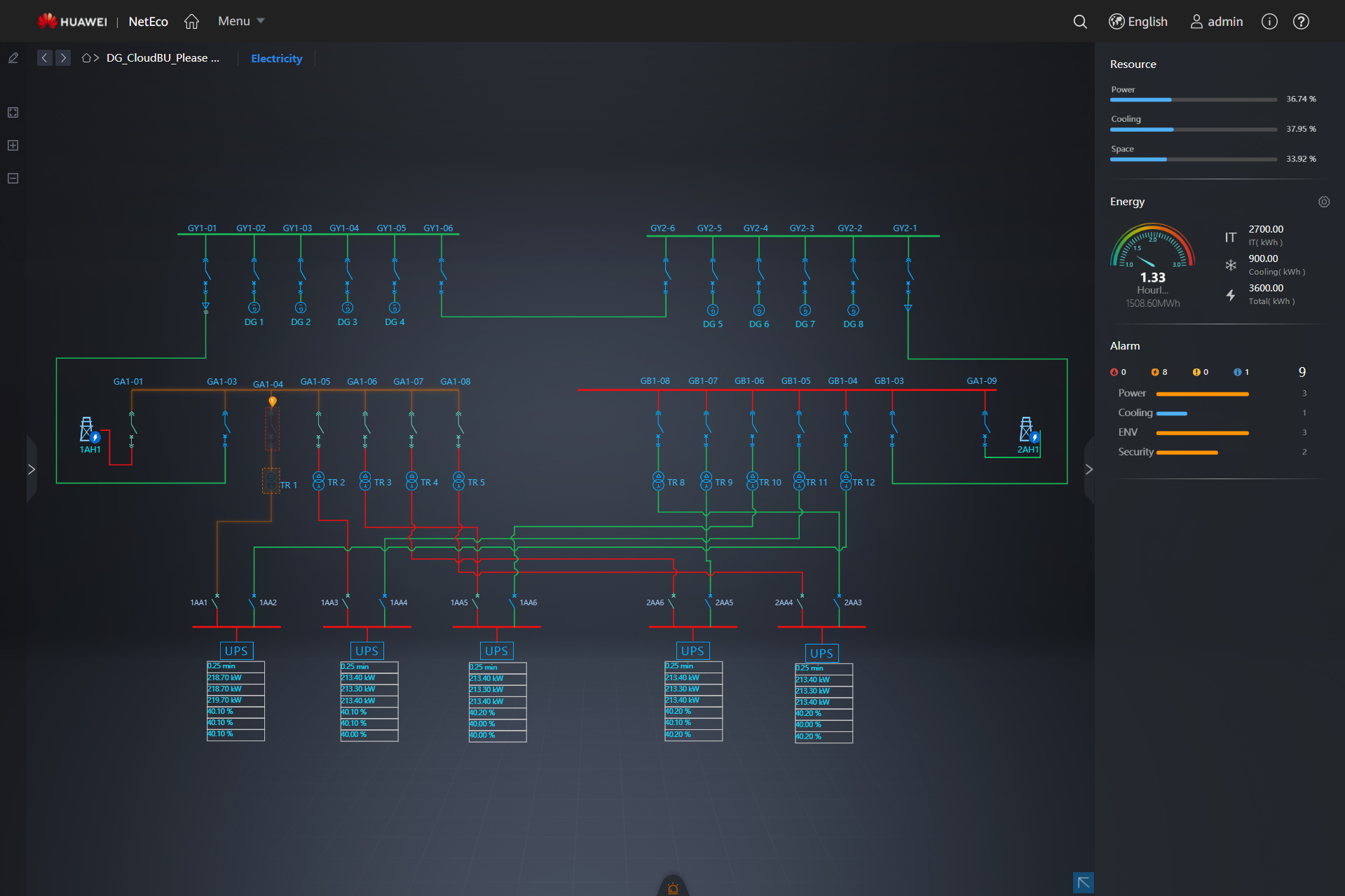Zoom out using the minus icon
Image resolution: width=1345 pixels, height=896 pixels.
[13, 179]
